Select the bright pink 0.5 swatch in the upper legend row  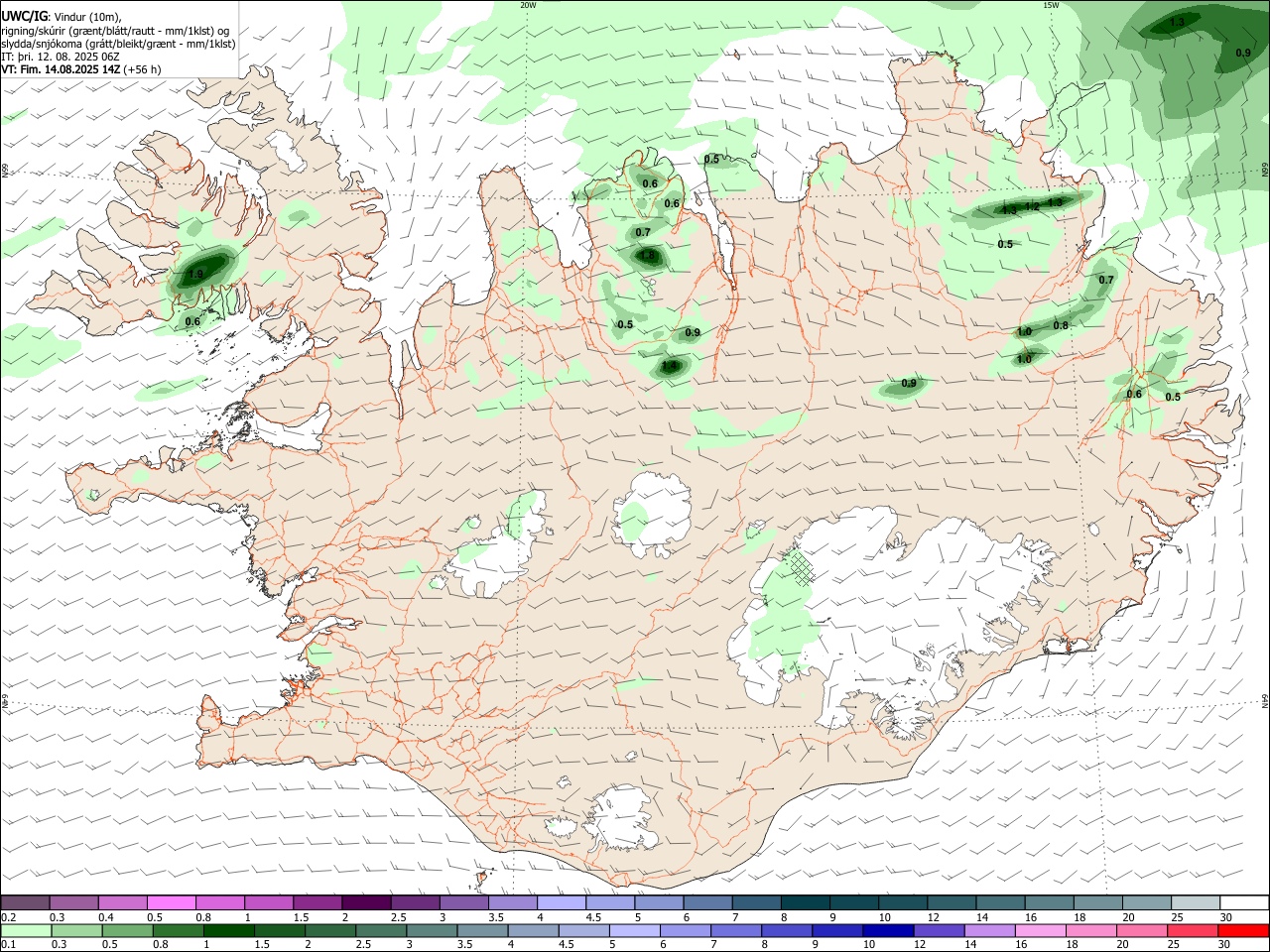coord(171,902)
